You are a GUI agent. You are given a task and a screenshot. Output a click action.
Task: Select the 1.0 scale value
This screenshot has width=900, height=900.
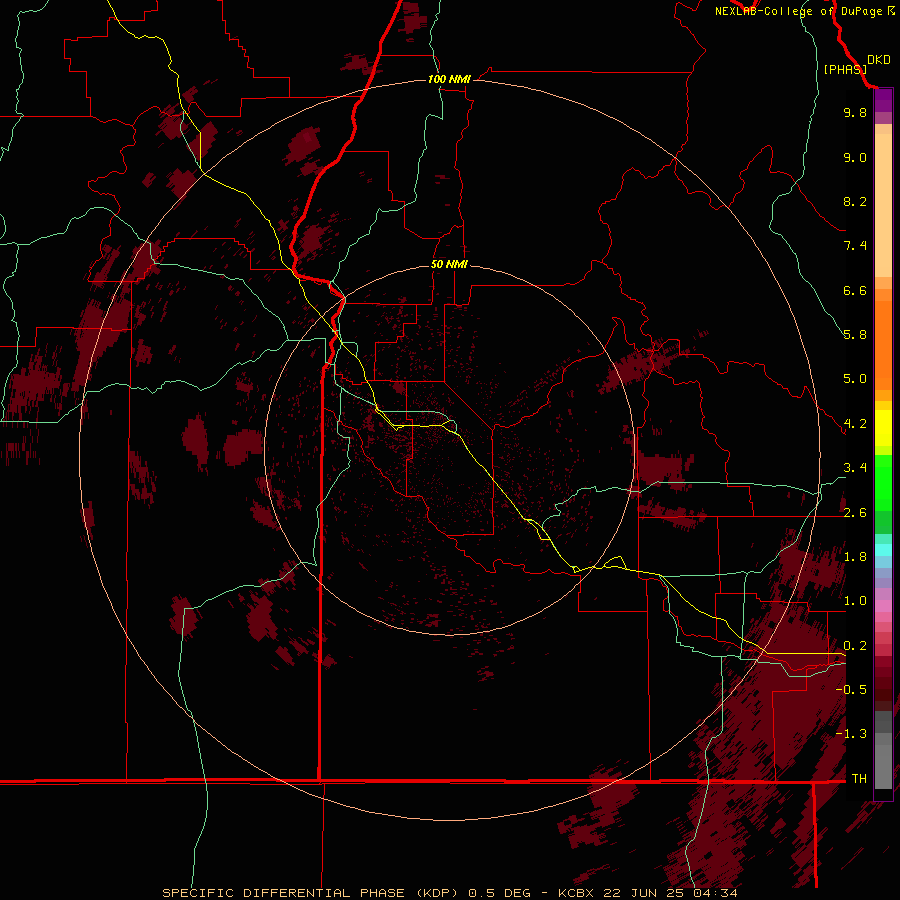(855, 601)
